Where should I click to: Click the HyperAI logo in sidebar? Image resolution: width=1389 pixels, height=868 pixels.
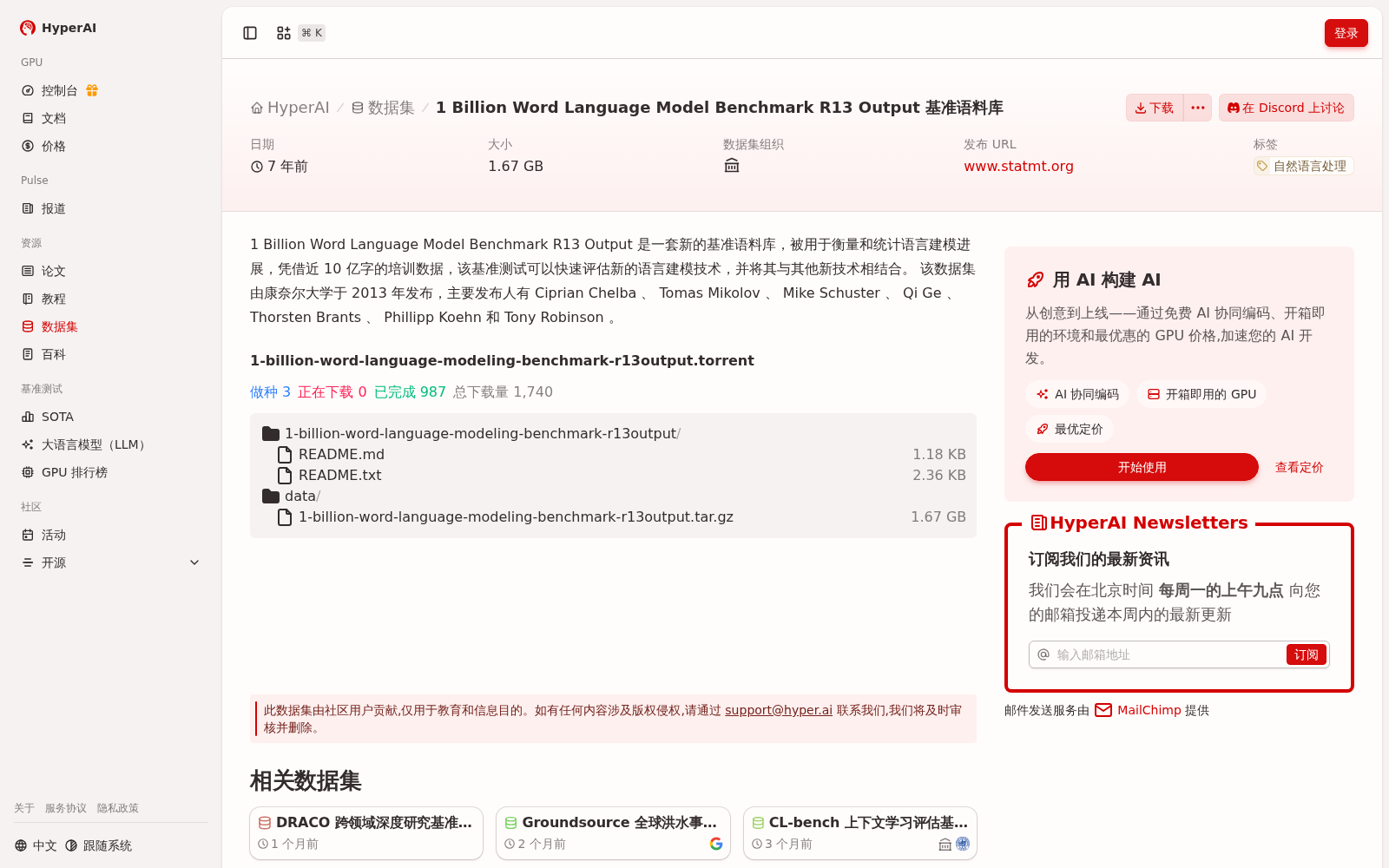[58, 28]
